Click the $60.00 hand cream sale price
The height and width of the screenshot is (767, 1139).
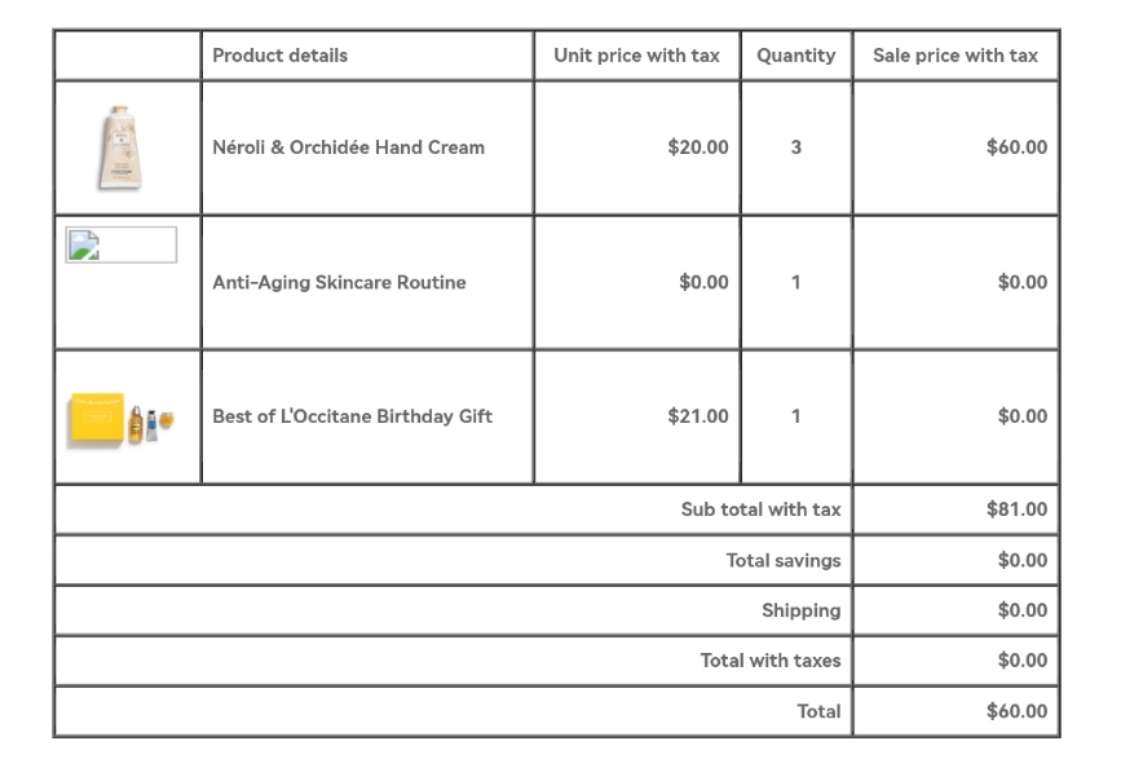[1017, 147]
